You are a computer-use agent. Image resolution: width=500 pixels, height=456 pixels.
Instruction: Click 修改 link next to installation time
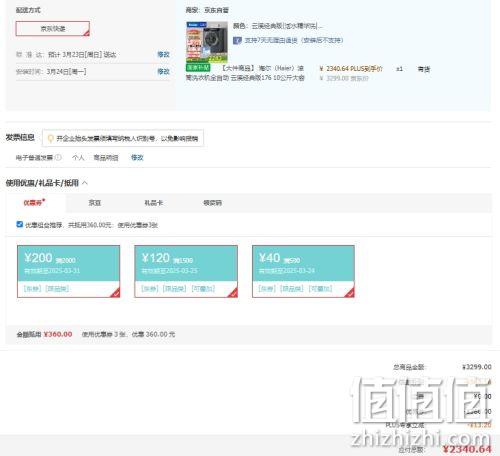163,71
